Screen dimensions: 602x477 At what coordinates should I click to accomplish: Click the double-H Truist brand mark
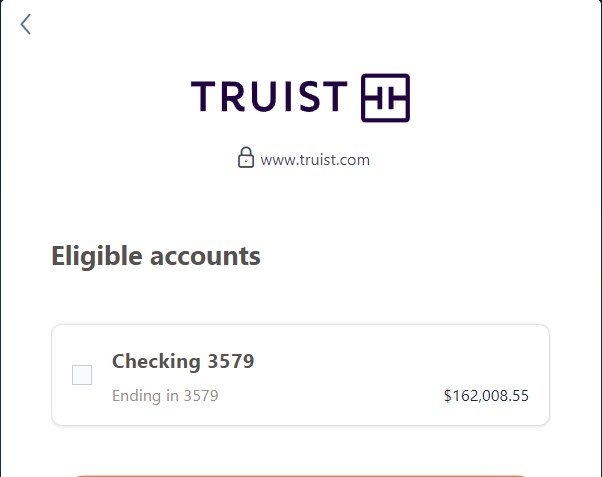385,98
